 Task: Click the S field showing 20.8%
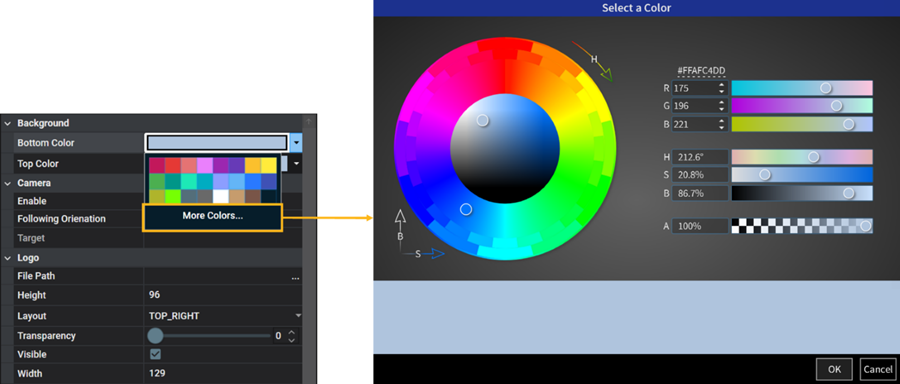[700, 174]
